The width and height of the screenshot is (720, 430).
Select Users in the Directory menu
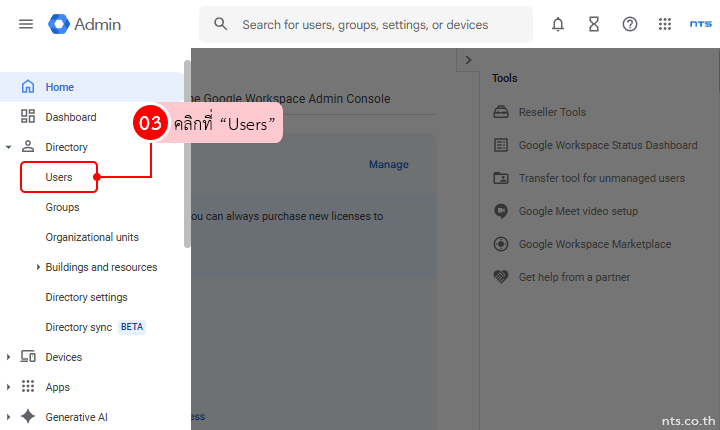click(x=59, y=177)
